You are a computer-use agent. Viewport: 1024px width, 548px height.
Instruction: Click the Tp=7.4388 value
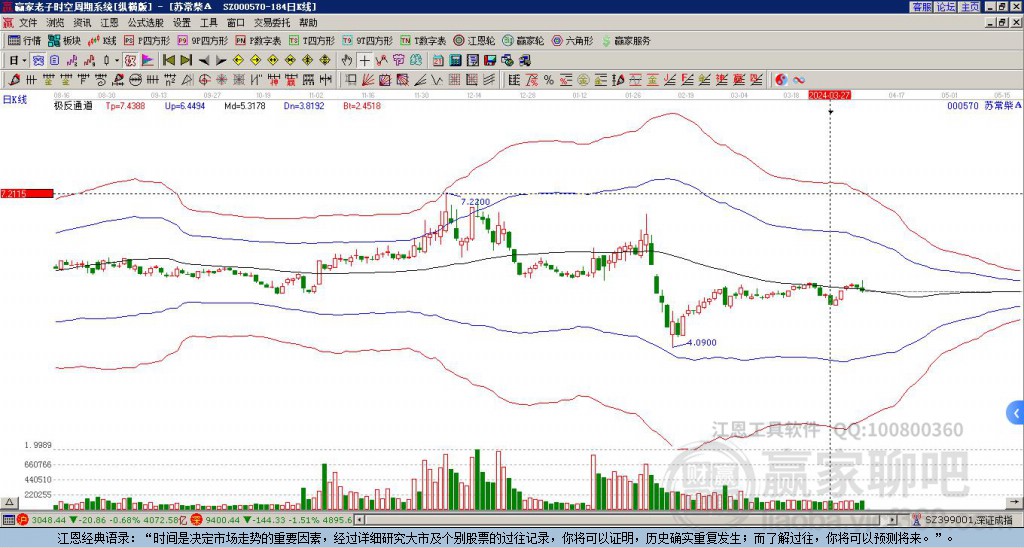pyautogui.click(x=125, y=105)
